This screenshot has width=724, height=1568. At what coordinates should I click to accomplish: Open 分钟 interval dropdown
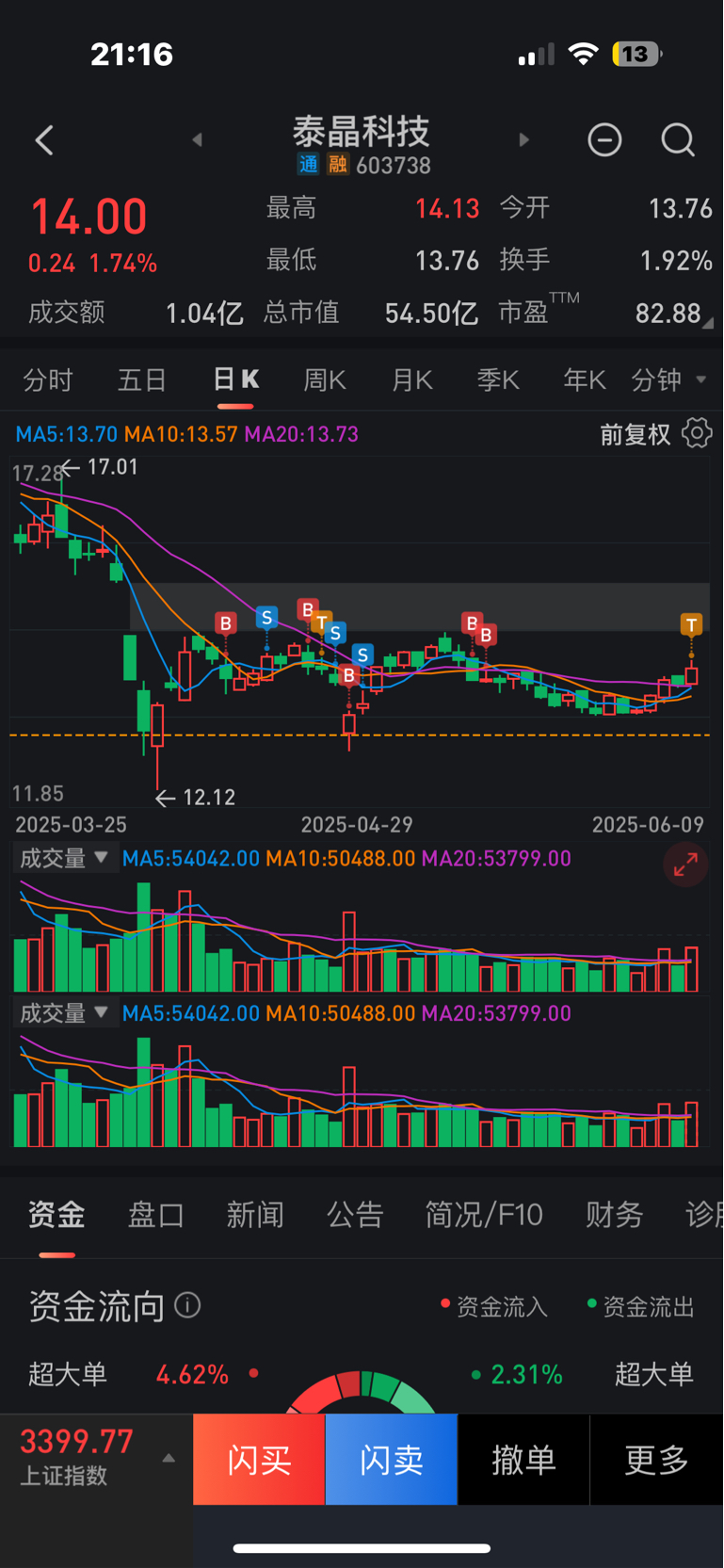(x=669, y=380)
